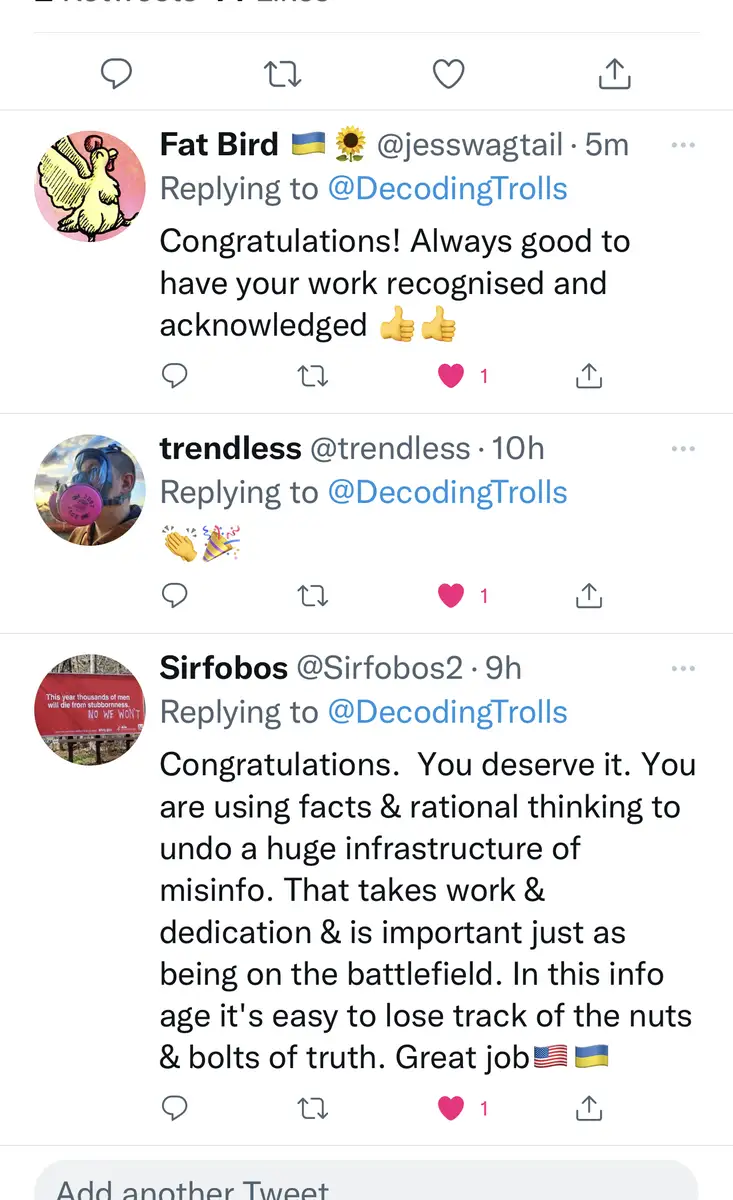Toggle like on trendless's tweet
The height and width of the screenshot is (1200, 733).
pyautogui.click(x=452, y=596)
